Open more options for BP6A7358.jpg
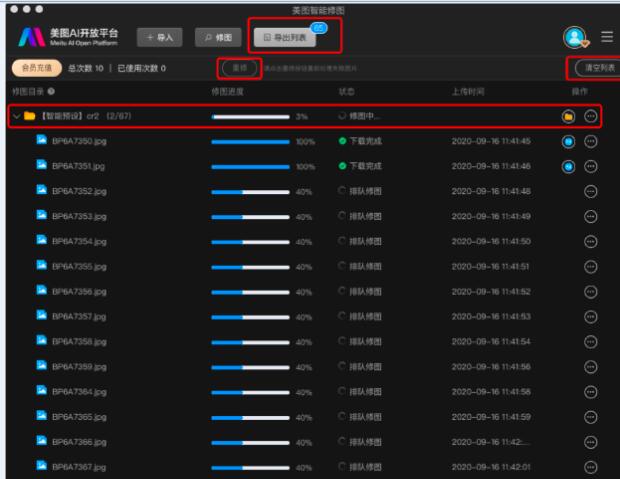The width and height of the screenshot is (620, 479). (591, 342)
